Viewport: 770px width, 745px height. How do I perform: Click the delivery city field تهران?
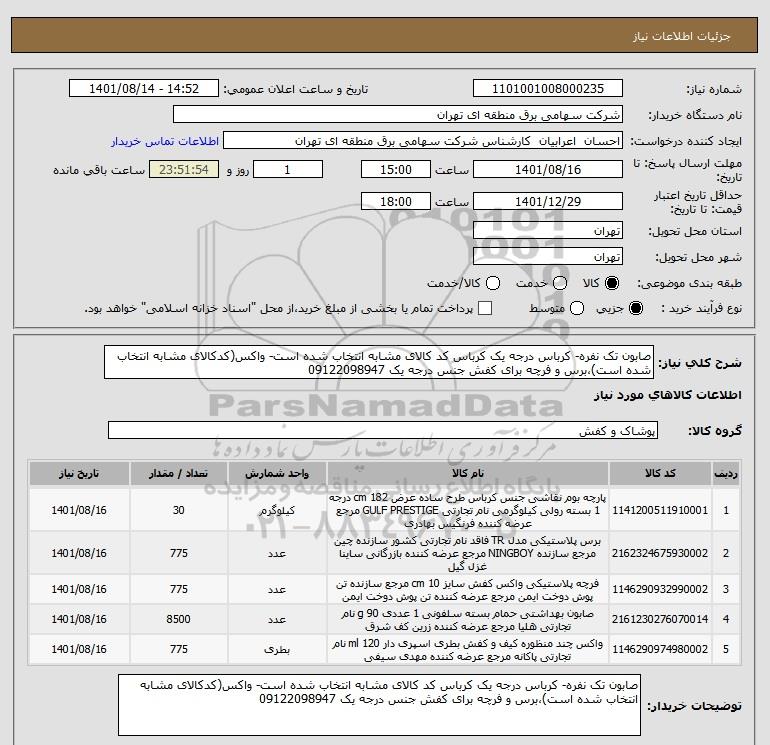[x=548, y=256]
